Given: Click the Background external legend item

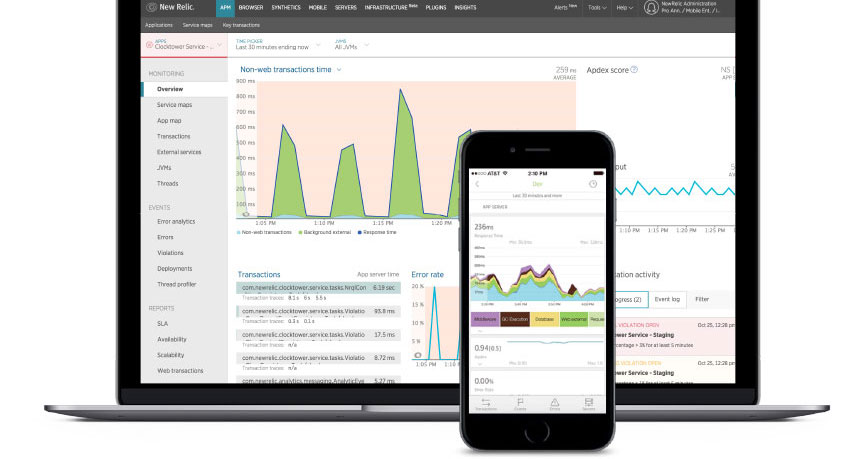Looking at the screenshot, I should coord(325,233).
